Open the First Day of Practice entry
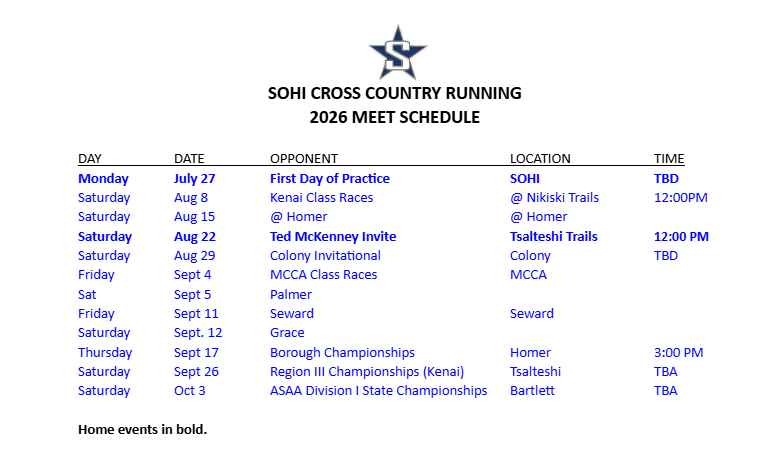 tap(330, 178)
